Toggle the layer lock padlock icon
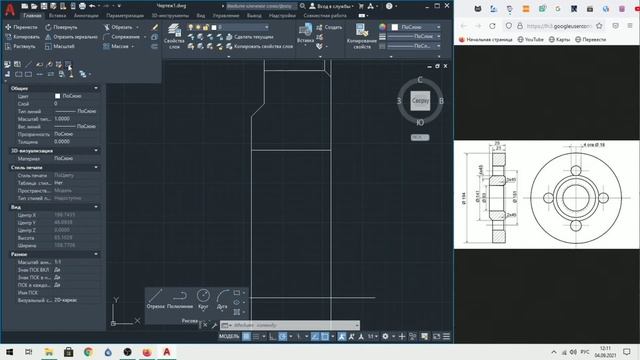The image size is (640, 360). (x=206, y=27)
